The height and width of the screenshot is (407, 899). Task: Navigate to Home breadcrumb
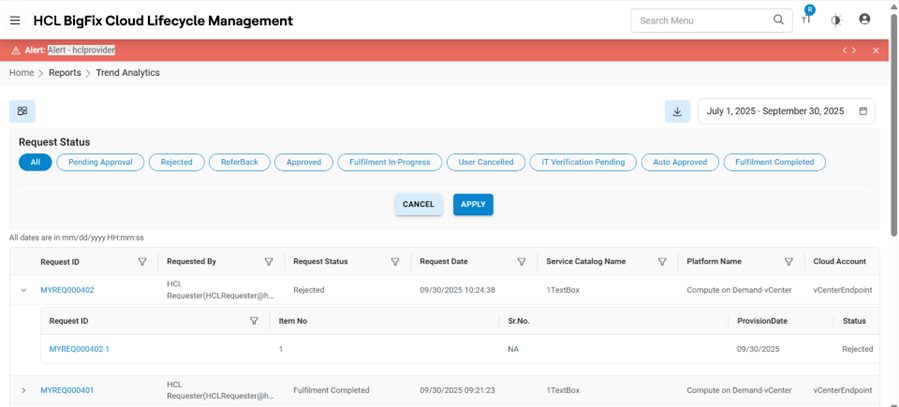(21, 73)
